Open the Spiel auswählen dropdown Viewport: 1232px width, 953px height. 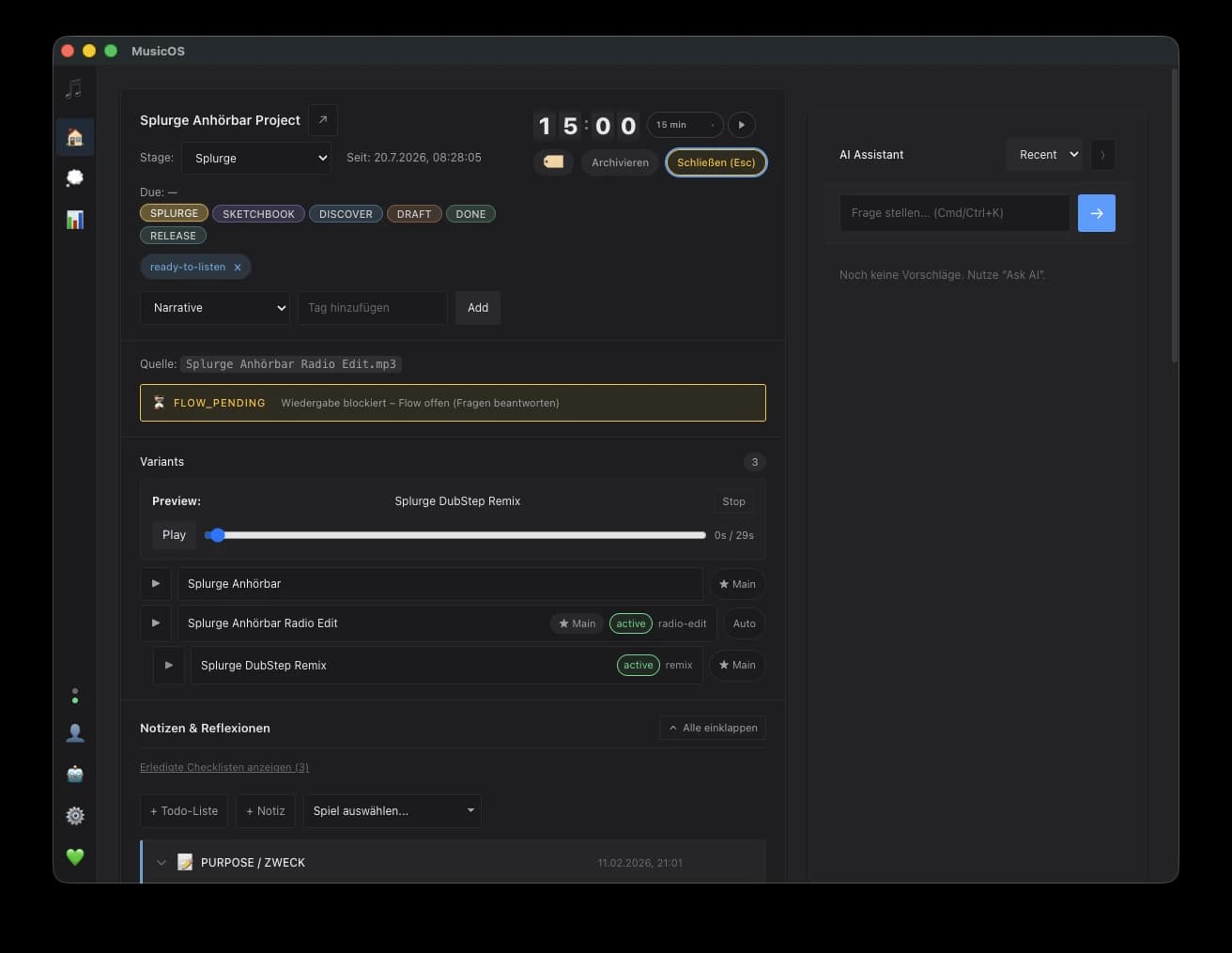click(393, 811)
